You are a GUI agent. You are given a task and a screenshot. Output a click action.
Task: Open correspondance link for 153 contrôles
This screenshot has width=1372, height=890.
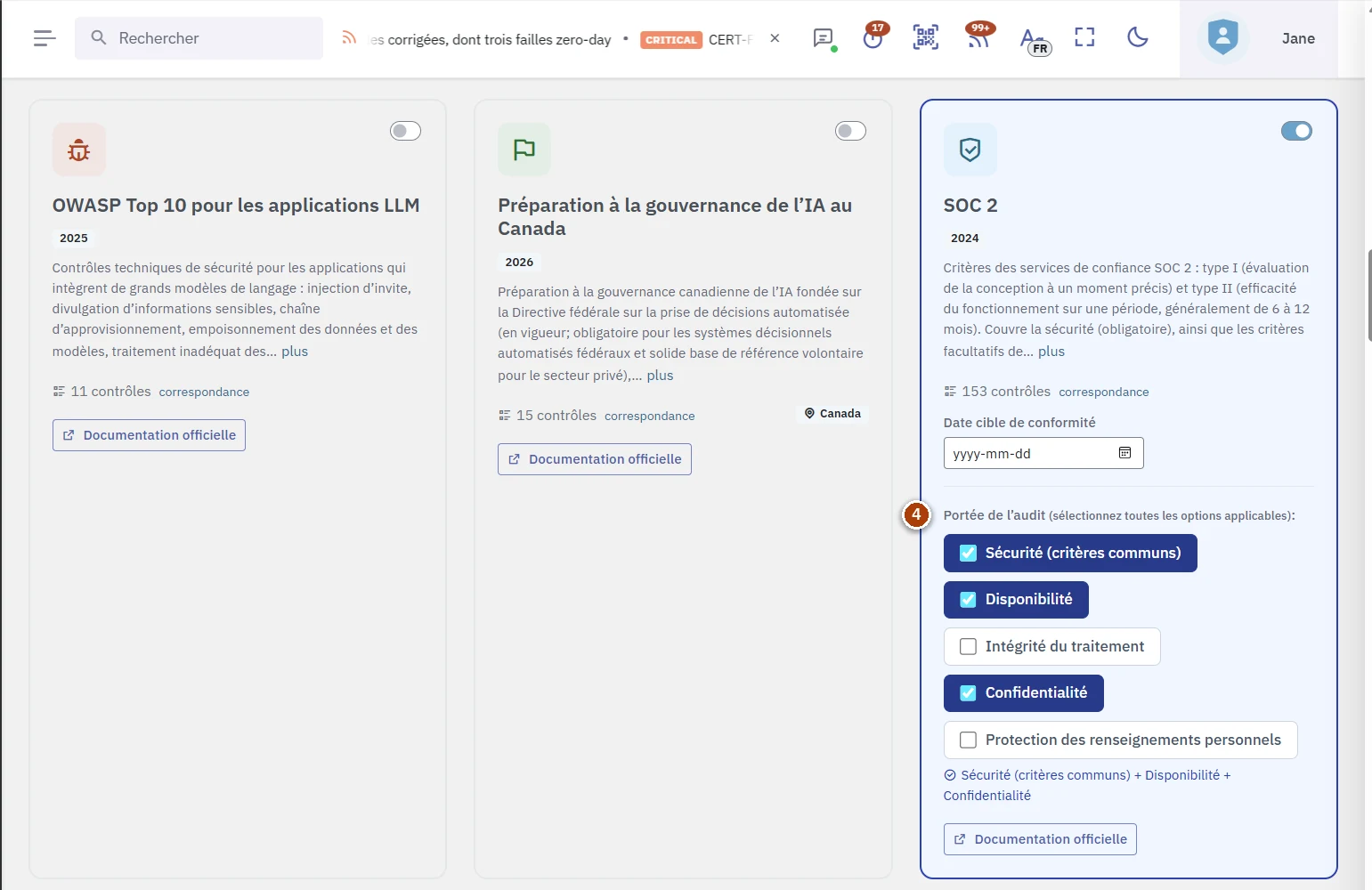point(1104,392)
